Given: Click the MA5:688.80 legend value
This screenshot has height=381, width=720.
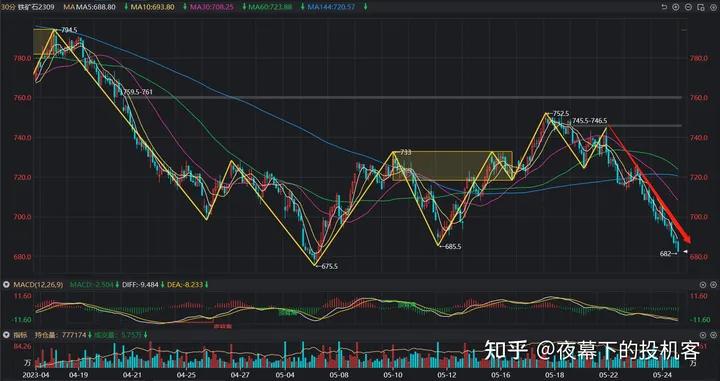Looking at the screenshot, I should (96, 7).
